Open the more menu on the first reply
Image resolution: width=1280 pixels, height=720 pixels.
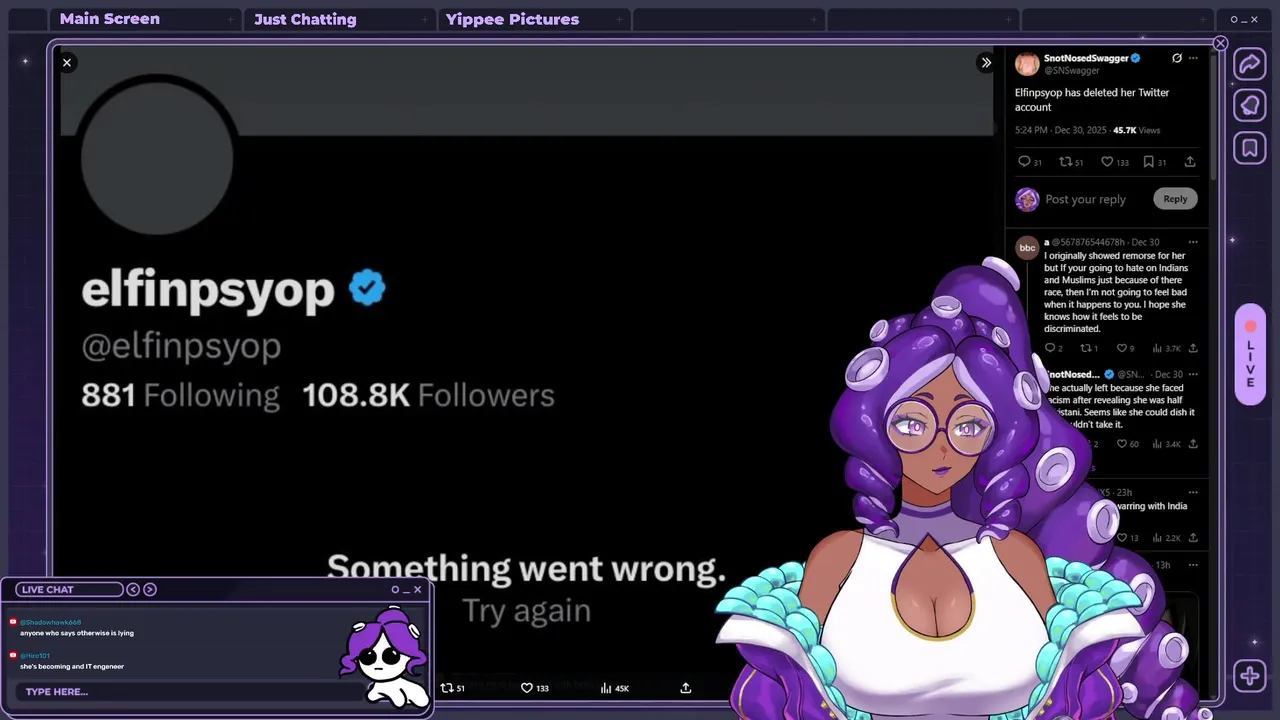[1193, 242]
